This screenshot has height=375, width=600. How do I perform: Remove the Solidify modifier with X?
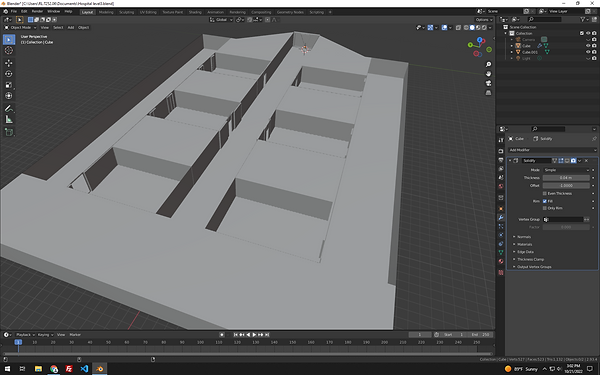(586, 161)
